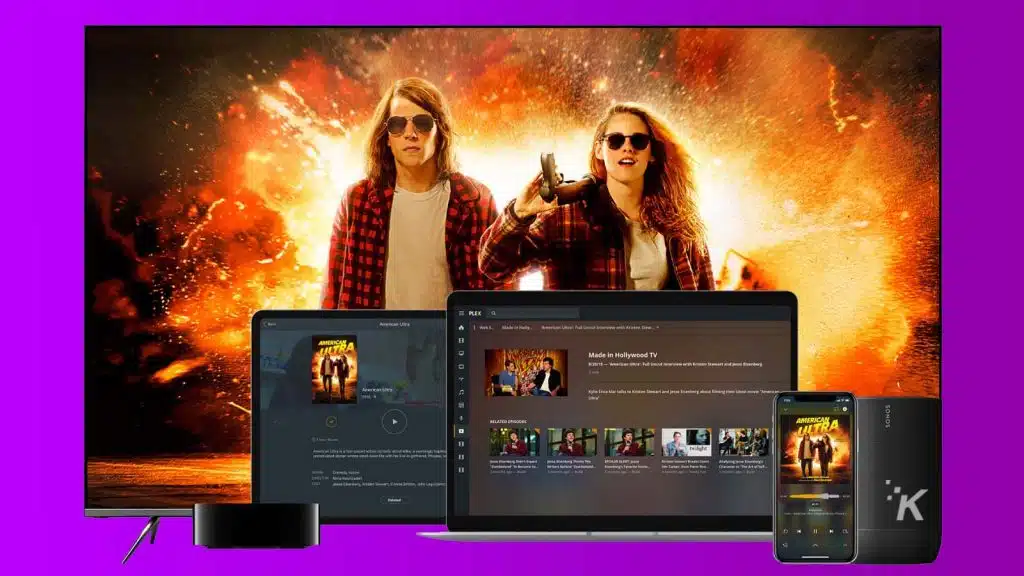
Task: Toggle repeat on the phone player
Action: (x=786, y=531)
